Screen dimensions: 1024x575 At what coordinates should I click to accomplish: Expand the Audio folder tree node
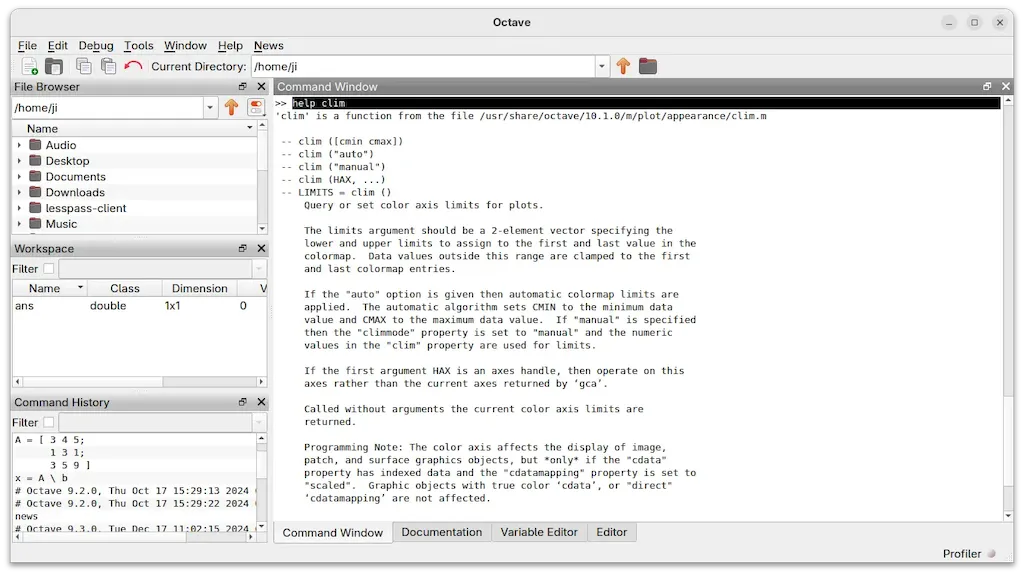[19, 145]
